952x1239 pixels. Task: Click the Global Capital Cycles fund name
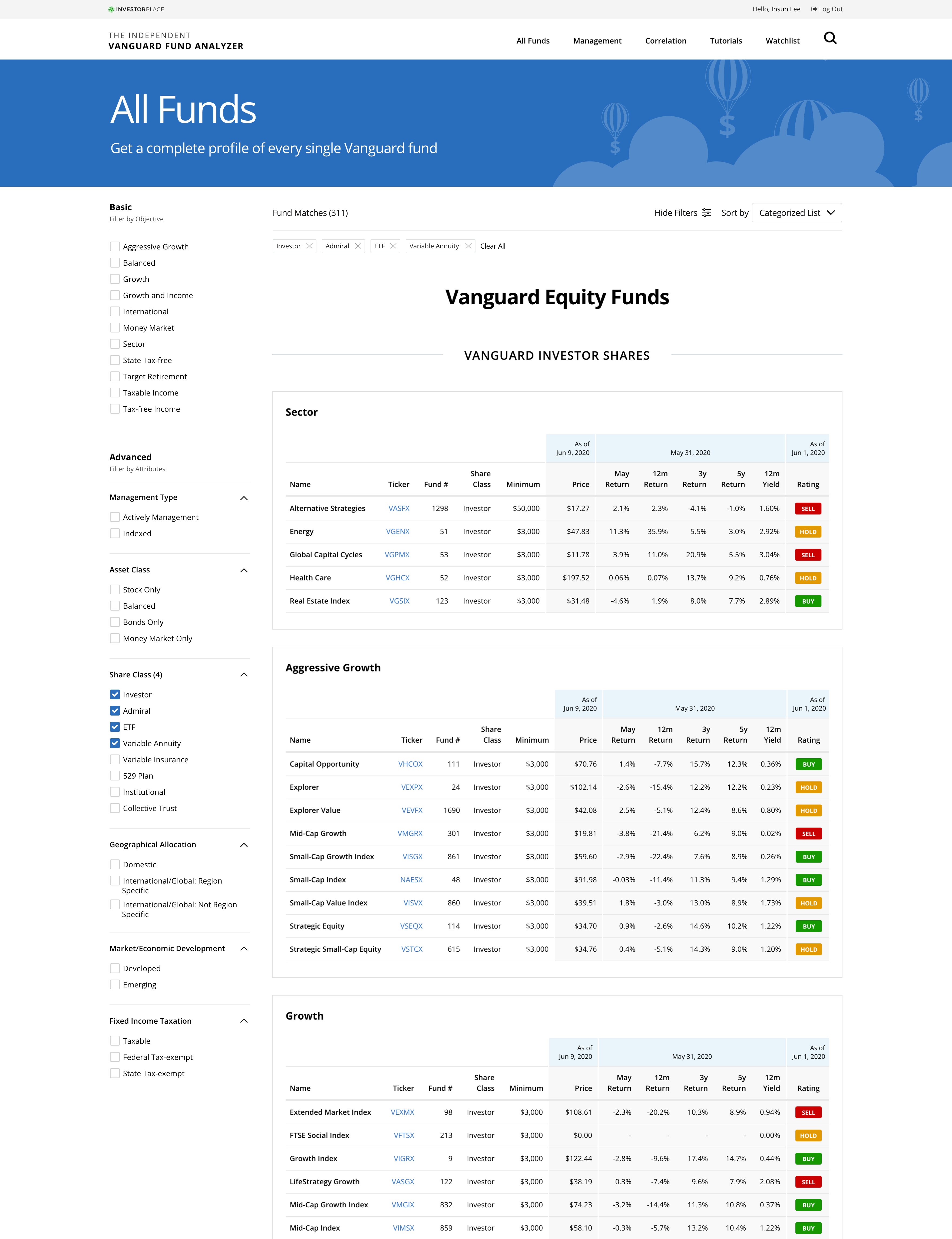click(326, 554)
